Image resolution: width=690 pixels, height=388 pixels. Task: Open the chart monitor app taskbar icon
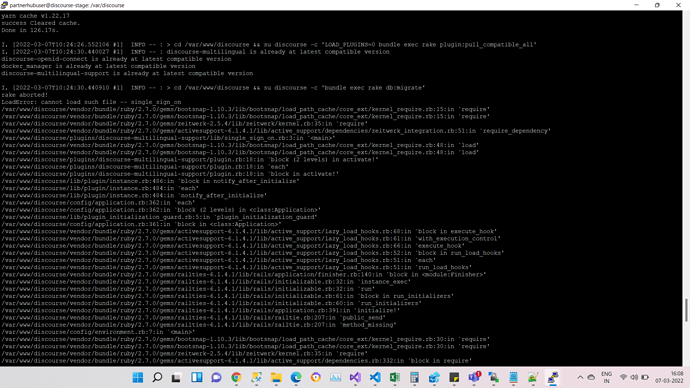coord(335,377)
